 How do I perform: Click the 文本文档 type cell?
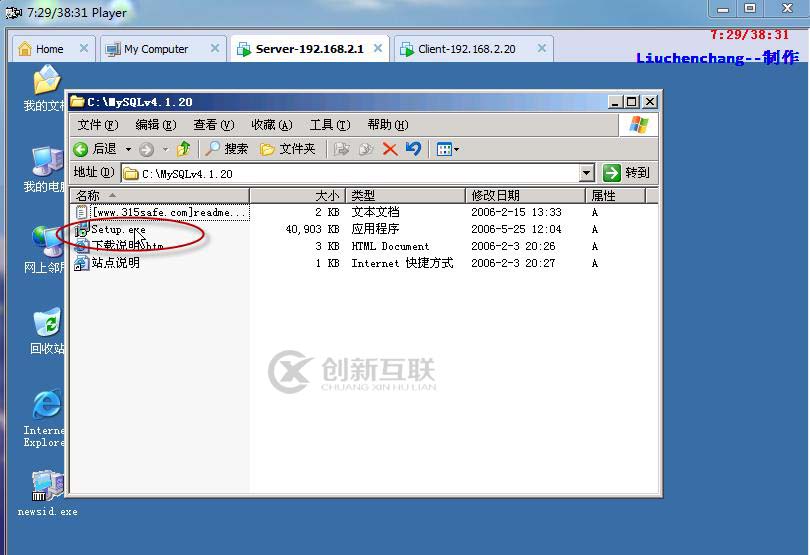pyautogui.click(x=376, y=212)
